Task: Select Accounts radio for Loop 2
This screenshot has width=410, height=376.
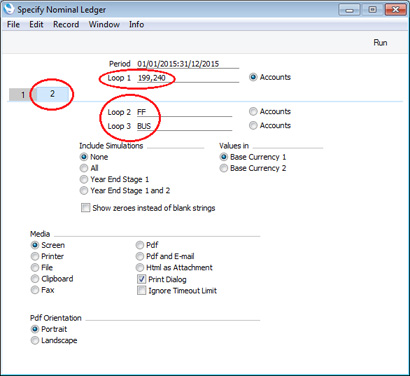Action: click(253, 111)
